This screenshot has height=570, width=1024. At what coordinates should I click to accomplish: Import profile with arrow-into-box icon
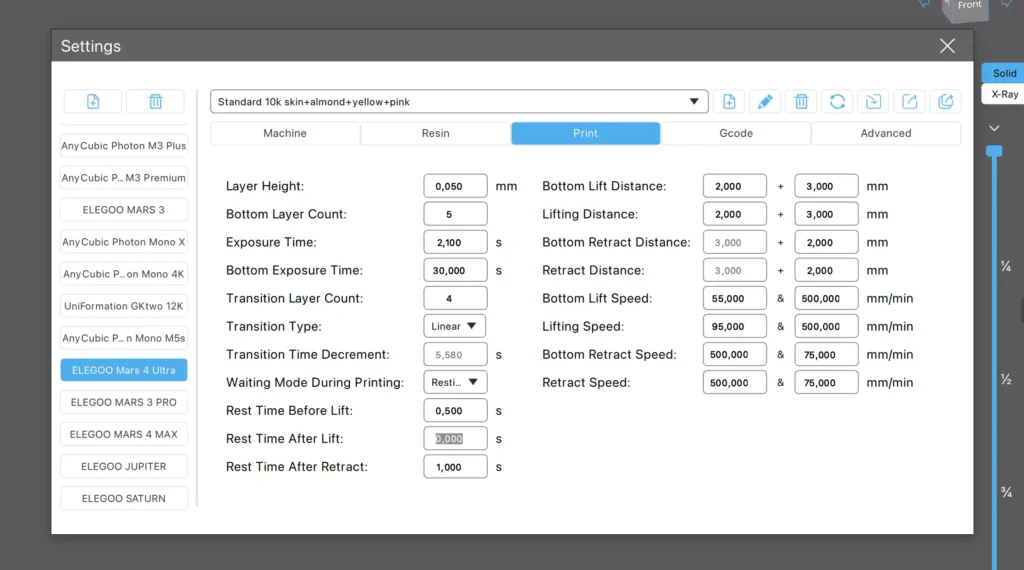(x=873, y=101)
